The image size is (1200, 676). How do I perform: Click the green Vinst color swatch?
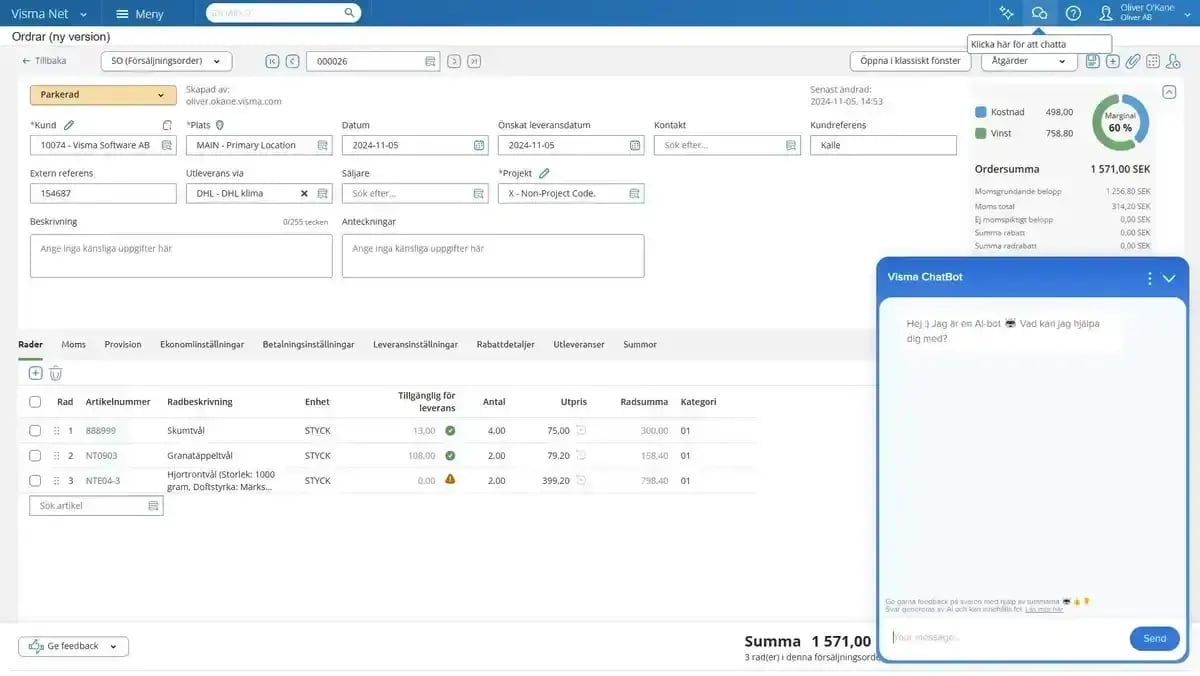[x=980, y=133]
